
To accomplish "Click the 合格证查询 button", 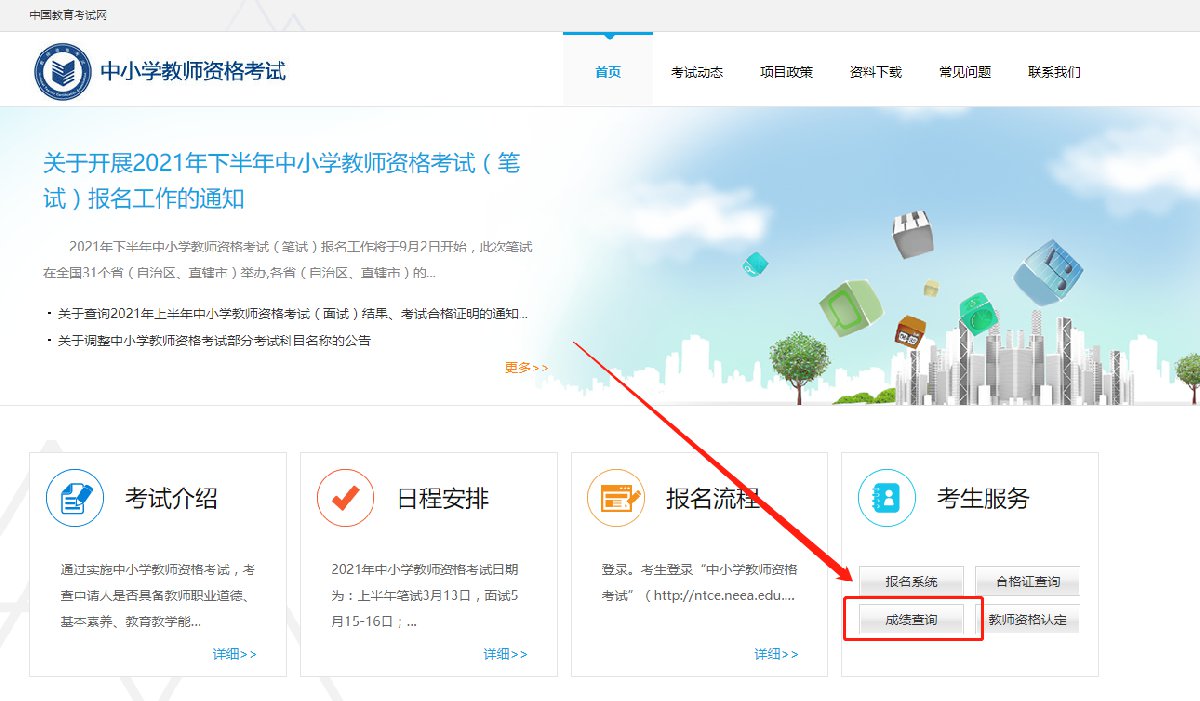I will pos(1027,581).
